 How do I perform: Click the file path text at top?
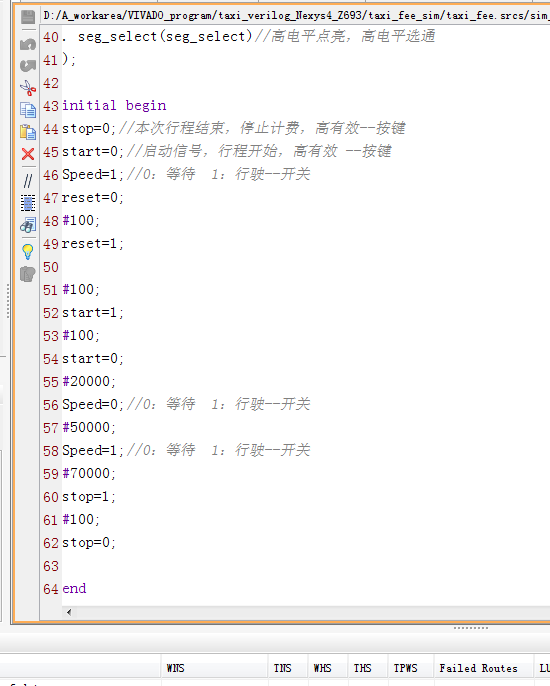point(296,16)
